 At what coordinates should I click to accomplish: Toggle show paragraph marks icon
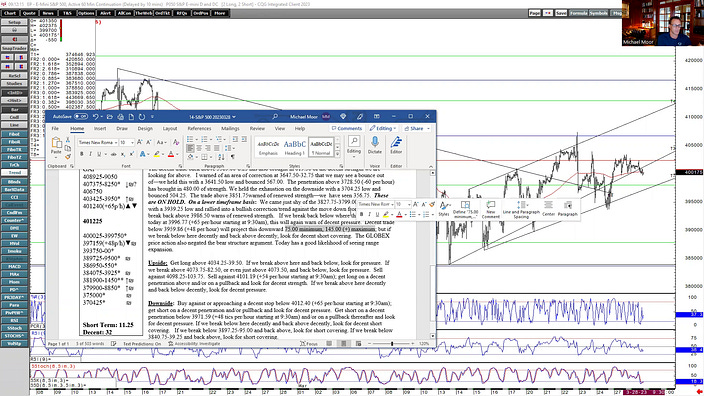click(x=233, y=157)
